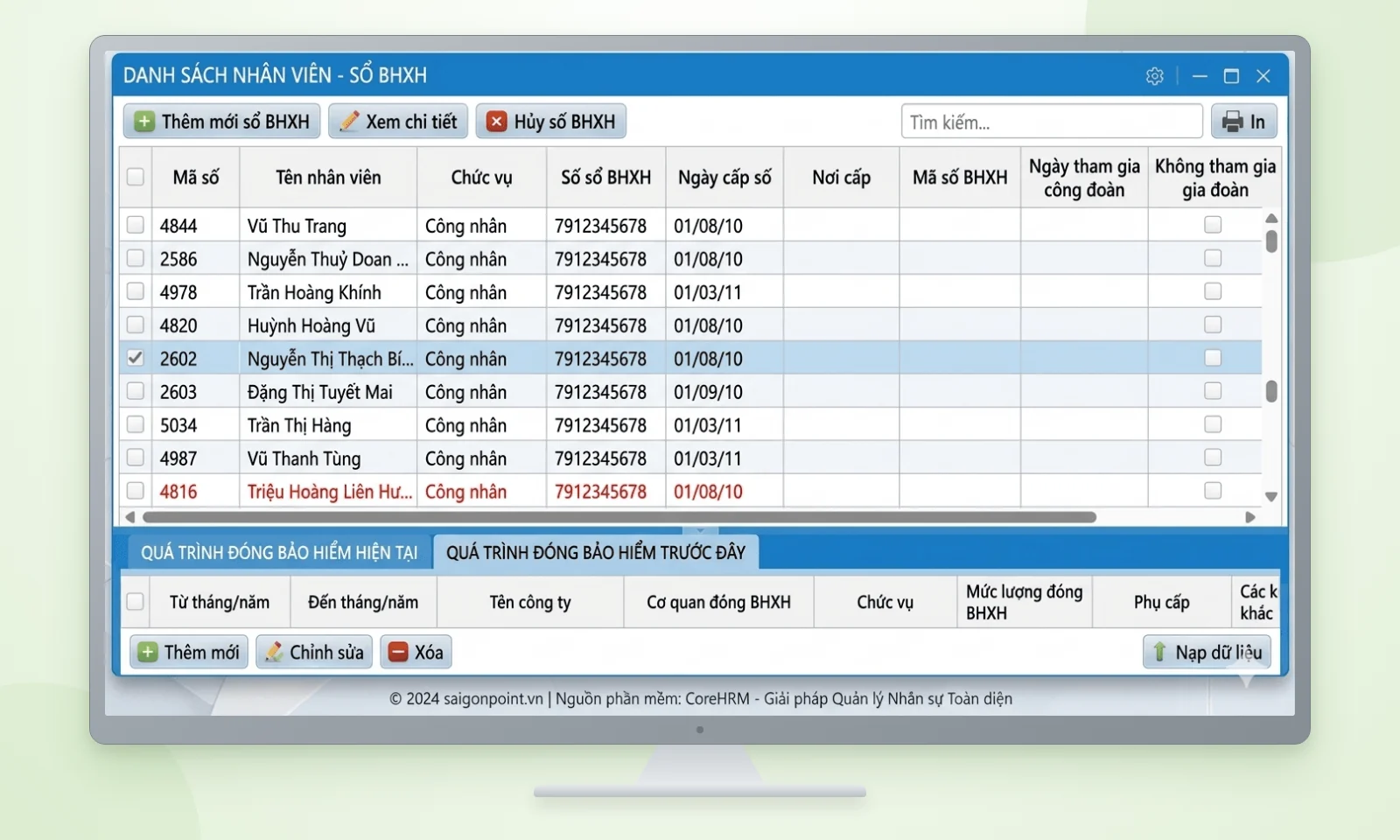Click the Chỉnh sửa button
The width and height of the screenshot is (1400, 840).
[315, 652]
